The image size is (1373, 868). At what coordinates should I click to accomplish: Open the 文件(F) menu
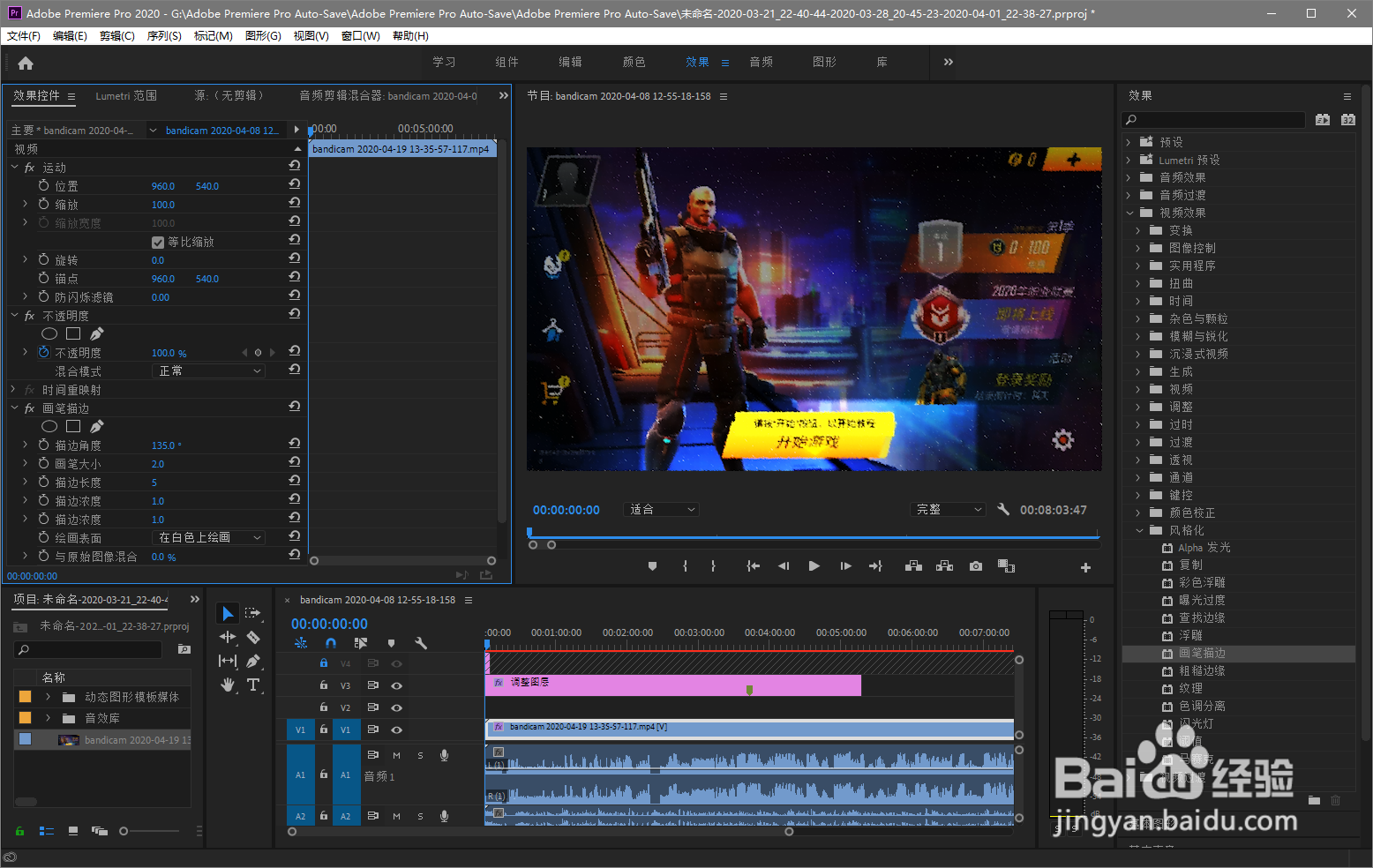[24, 36]
